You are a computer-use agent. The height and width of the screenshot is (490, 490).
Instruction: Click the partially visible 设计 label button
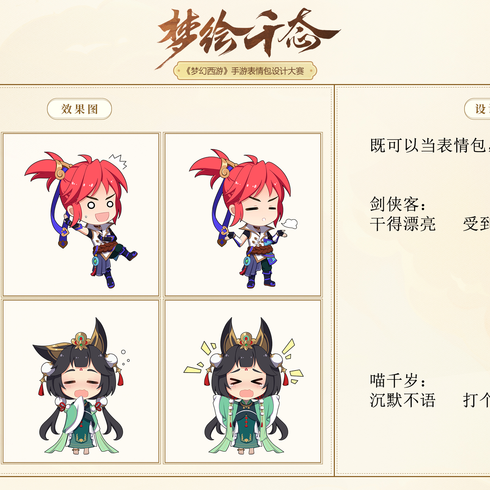tap(477, 109)
